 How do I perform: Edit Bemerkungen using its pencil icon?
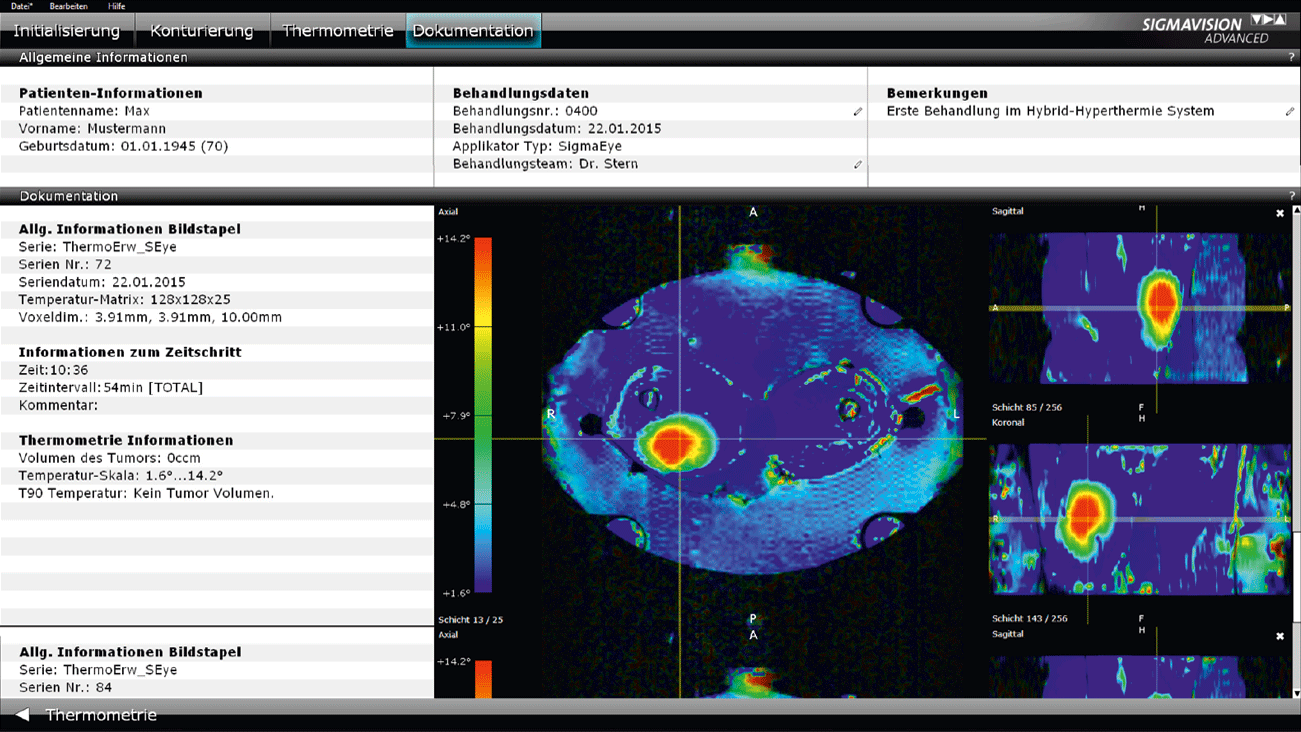[x=1289, y=112]
